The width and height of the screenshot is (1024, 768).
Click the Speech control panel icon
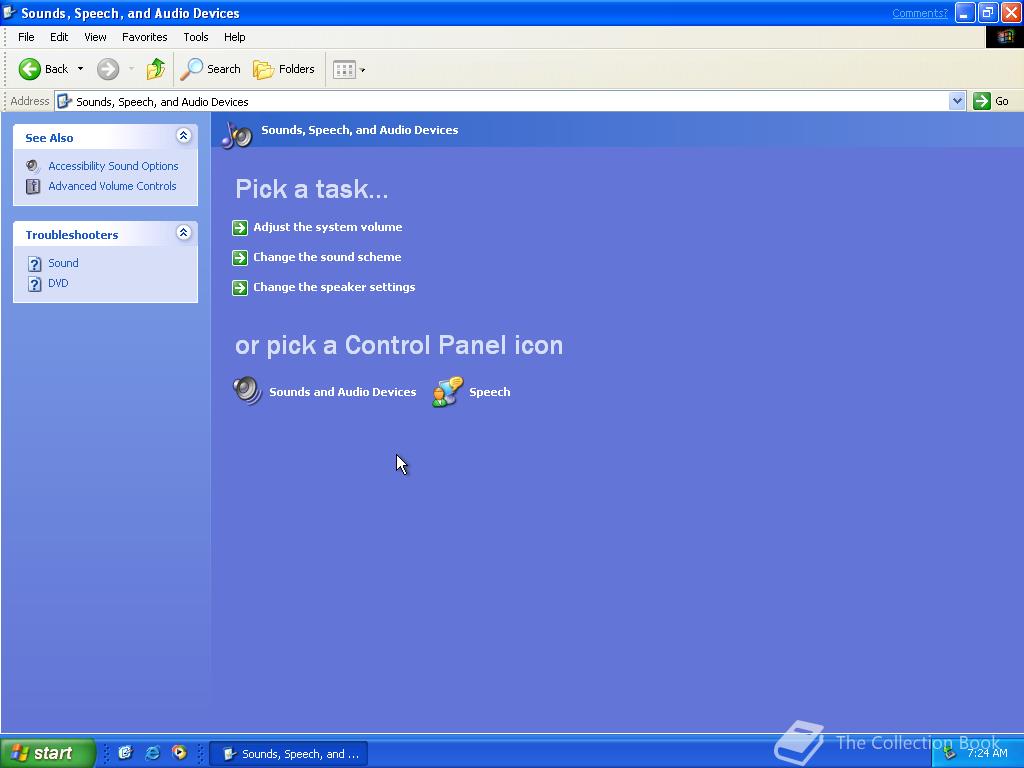[x=448, y=391]
